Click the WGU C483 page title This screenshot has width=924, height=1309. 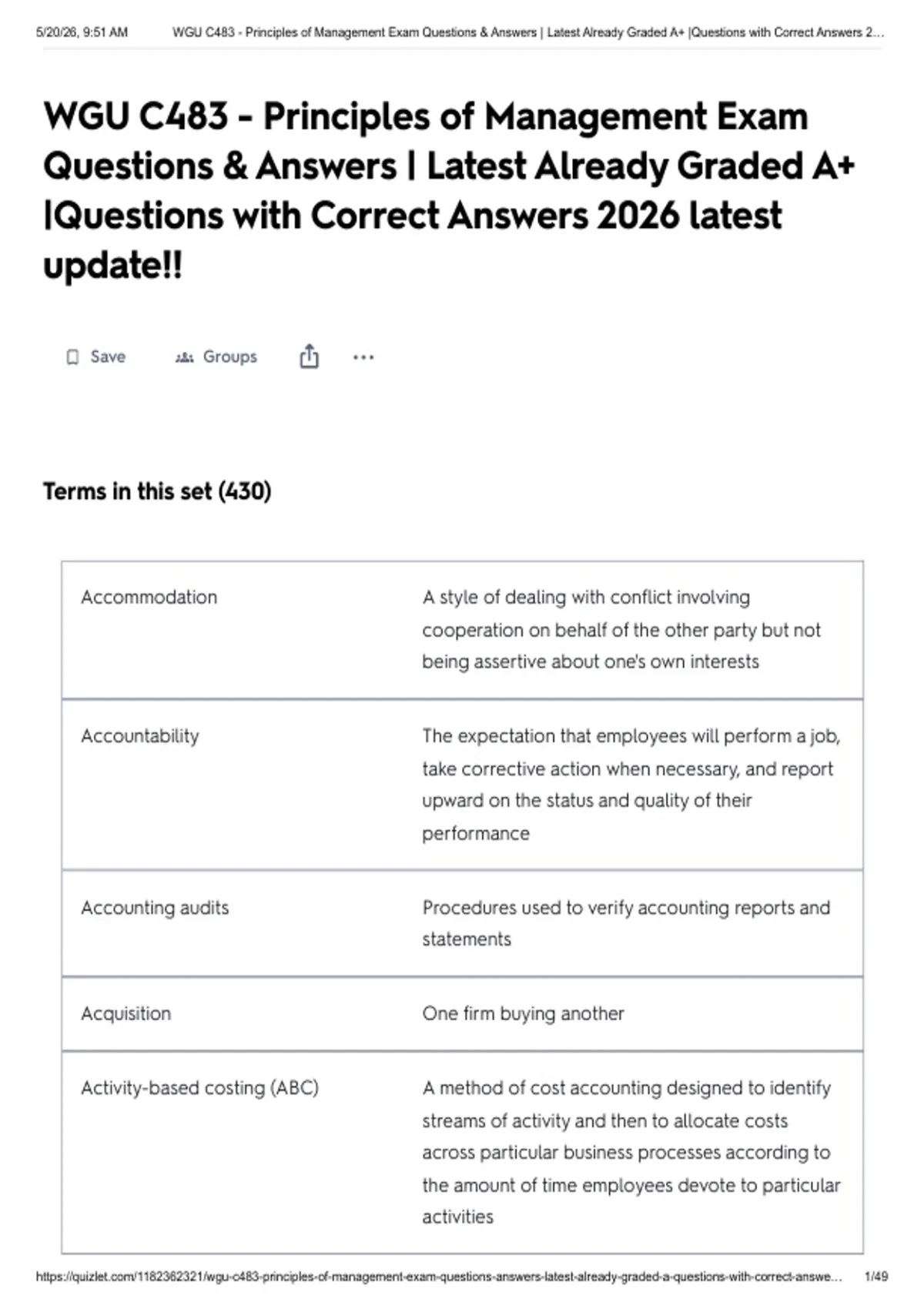click(x=449, y=190)
